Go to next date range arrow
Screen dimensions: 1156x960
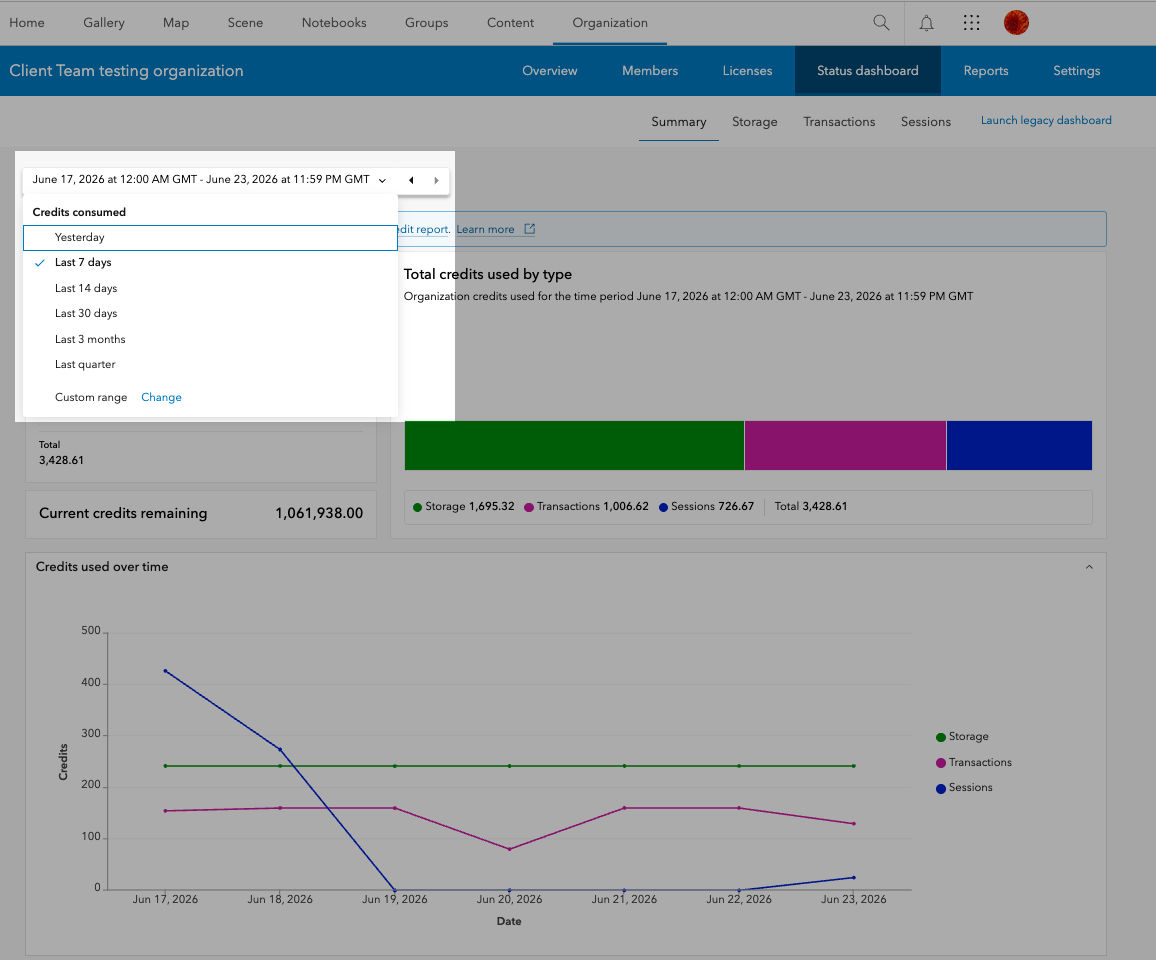pos(436,180)
